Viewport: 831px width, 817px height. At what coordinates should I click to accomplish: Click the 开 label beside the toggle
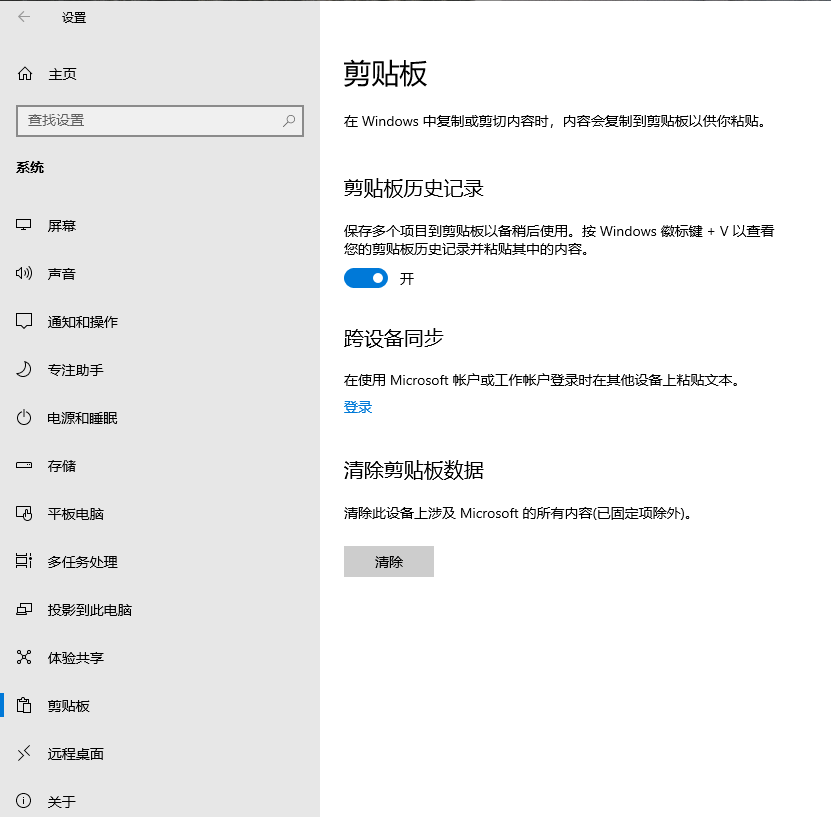[406, 279]
